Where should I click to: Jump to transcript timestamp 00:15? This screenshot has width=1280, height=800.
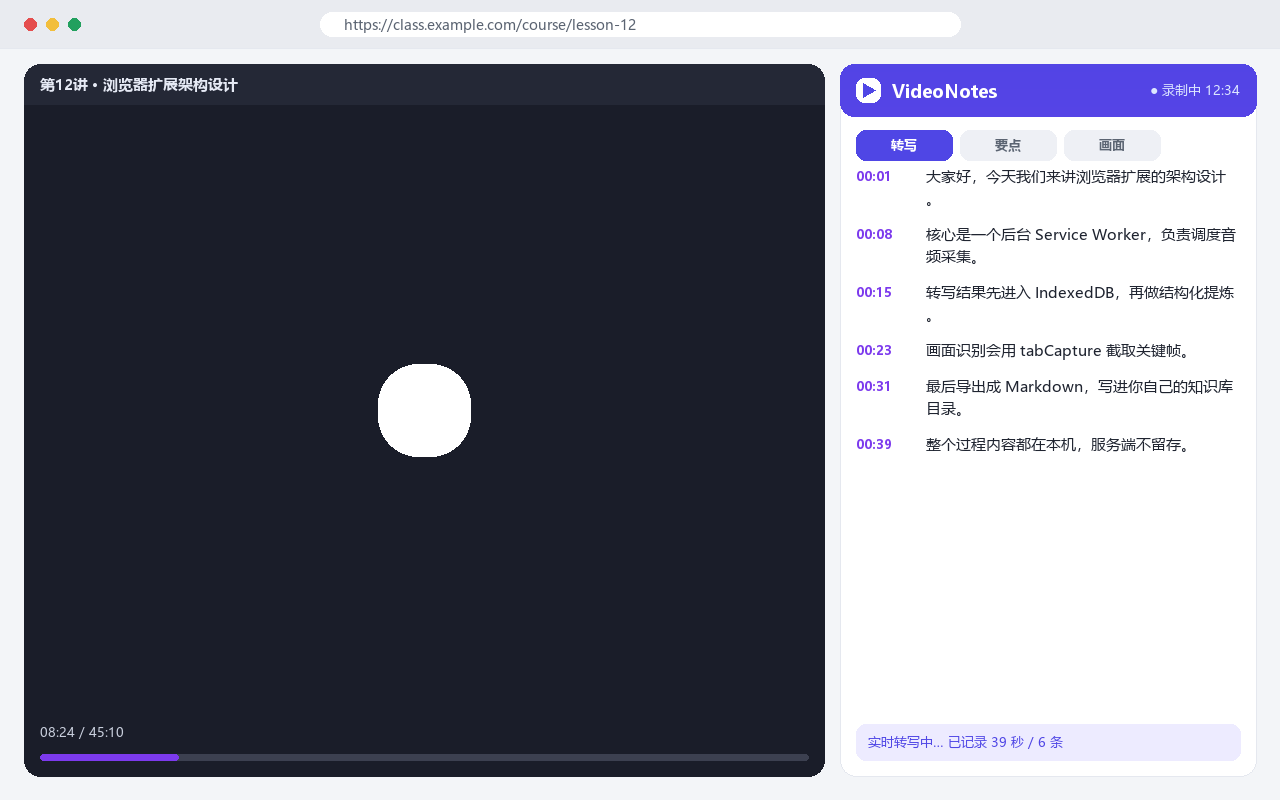pos(874,292)
